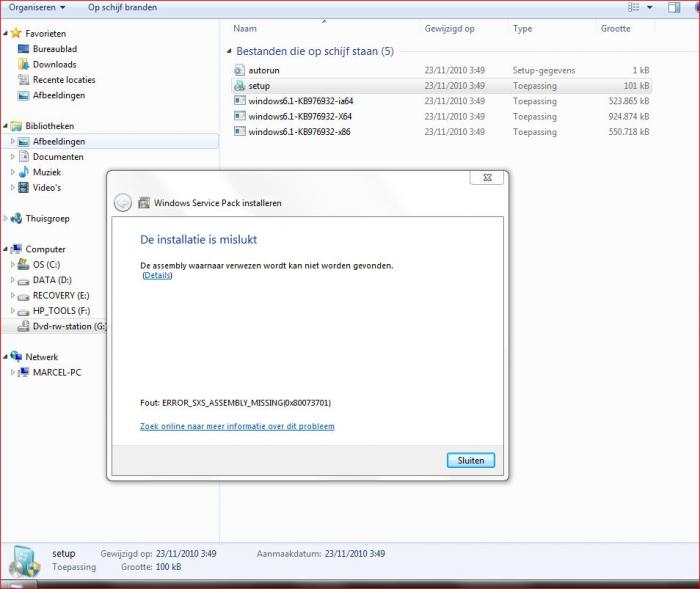This screenshot has height=589, width=700.
Task: Click the Documenten library icon
Action: 24,157
